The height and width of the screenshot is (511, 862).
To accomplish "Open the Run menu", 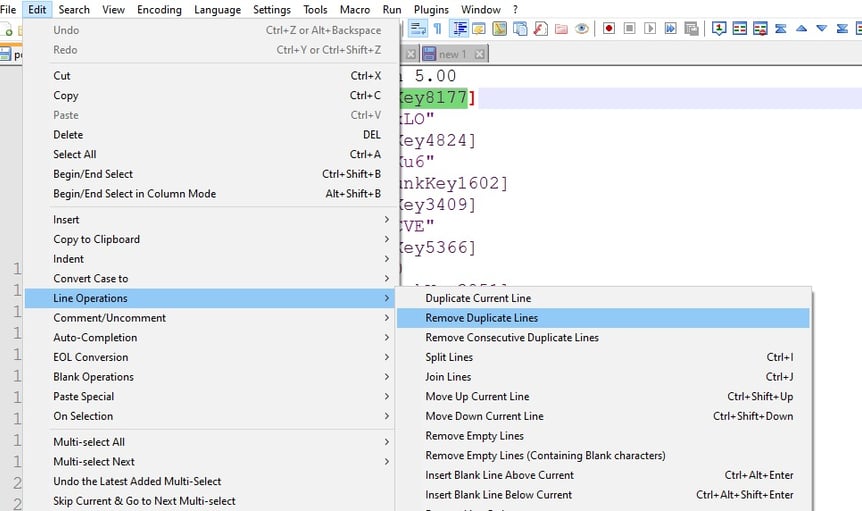I will point(392,9).
